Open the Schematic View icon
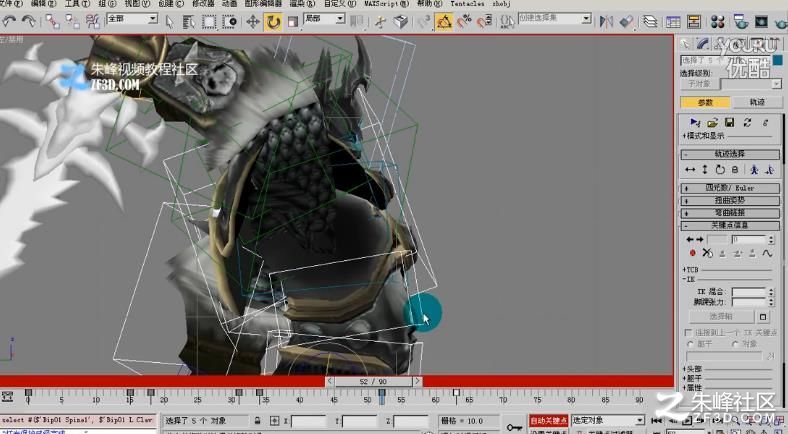 (694, 22)
